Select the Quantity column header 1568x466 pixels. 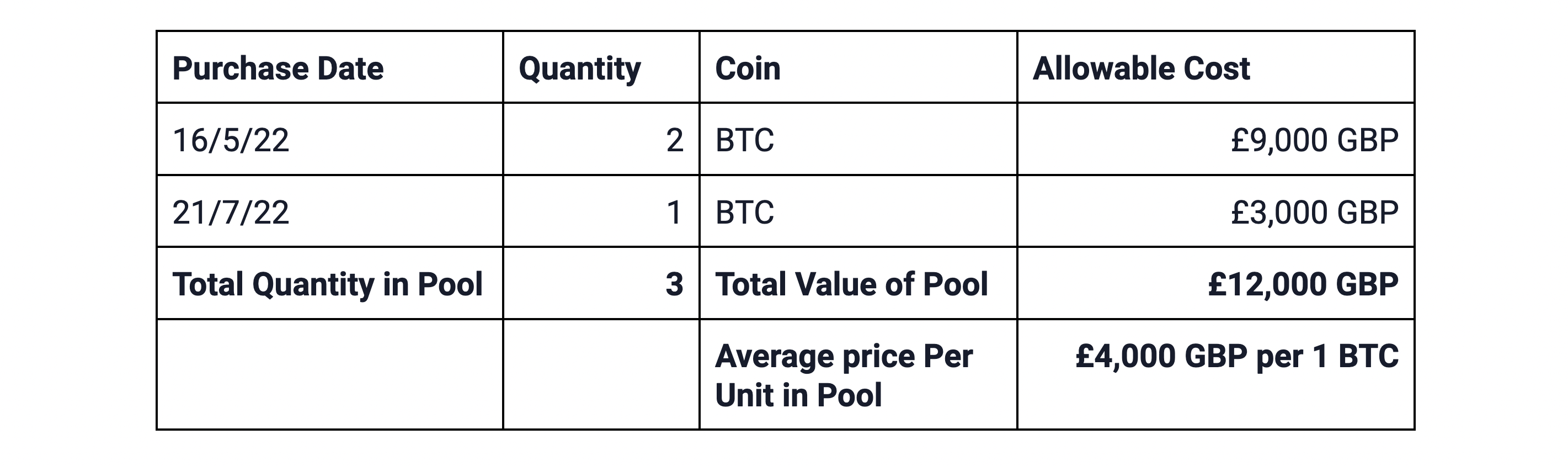[x=579, y=68]
